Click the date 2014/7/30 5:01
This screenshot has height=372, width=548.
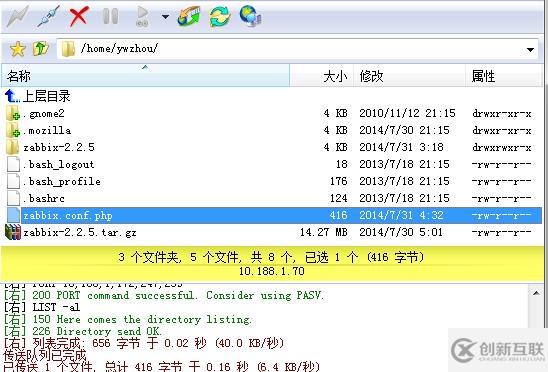(401, 232)
